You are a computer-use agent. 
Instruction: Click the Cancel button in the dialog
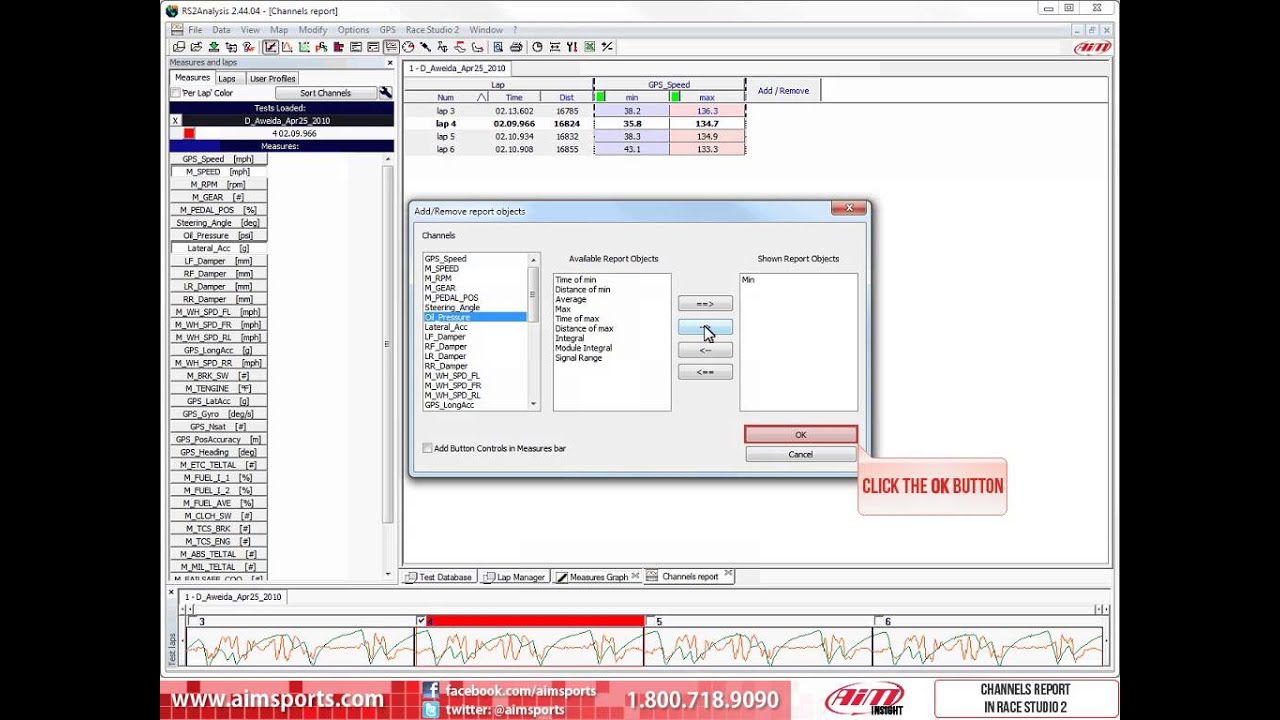point(801,454)
